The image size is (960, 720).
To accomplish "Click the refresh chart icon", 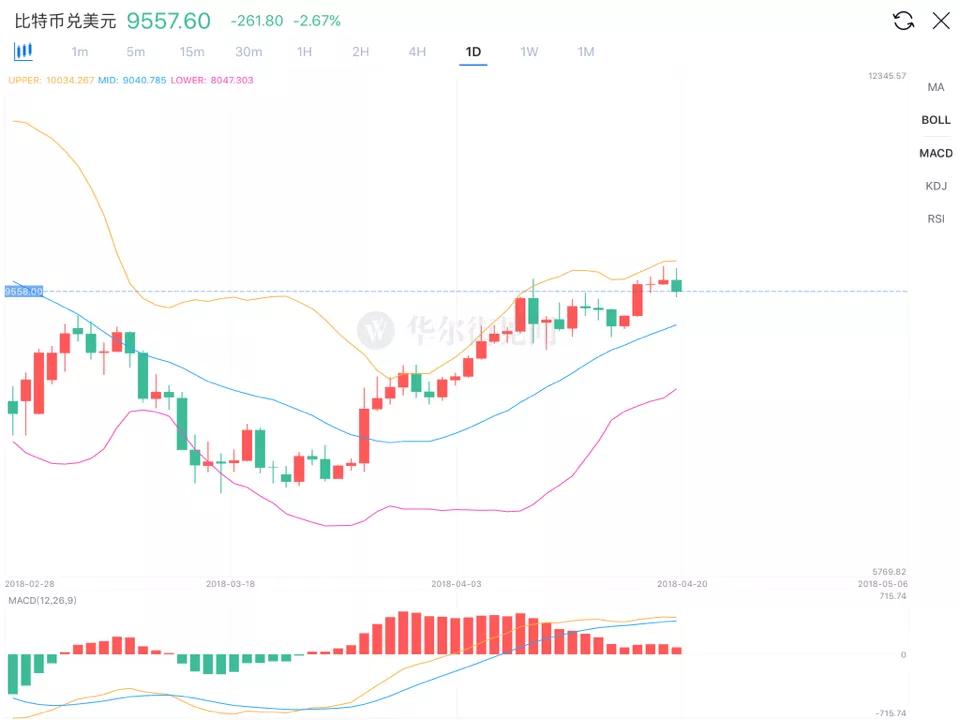I will point(903,21).
